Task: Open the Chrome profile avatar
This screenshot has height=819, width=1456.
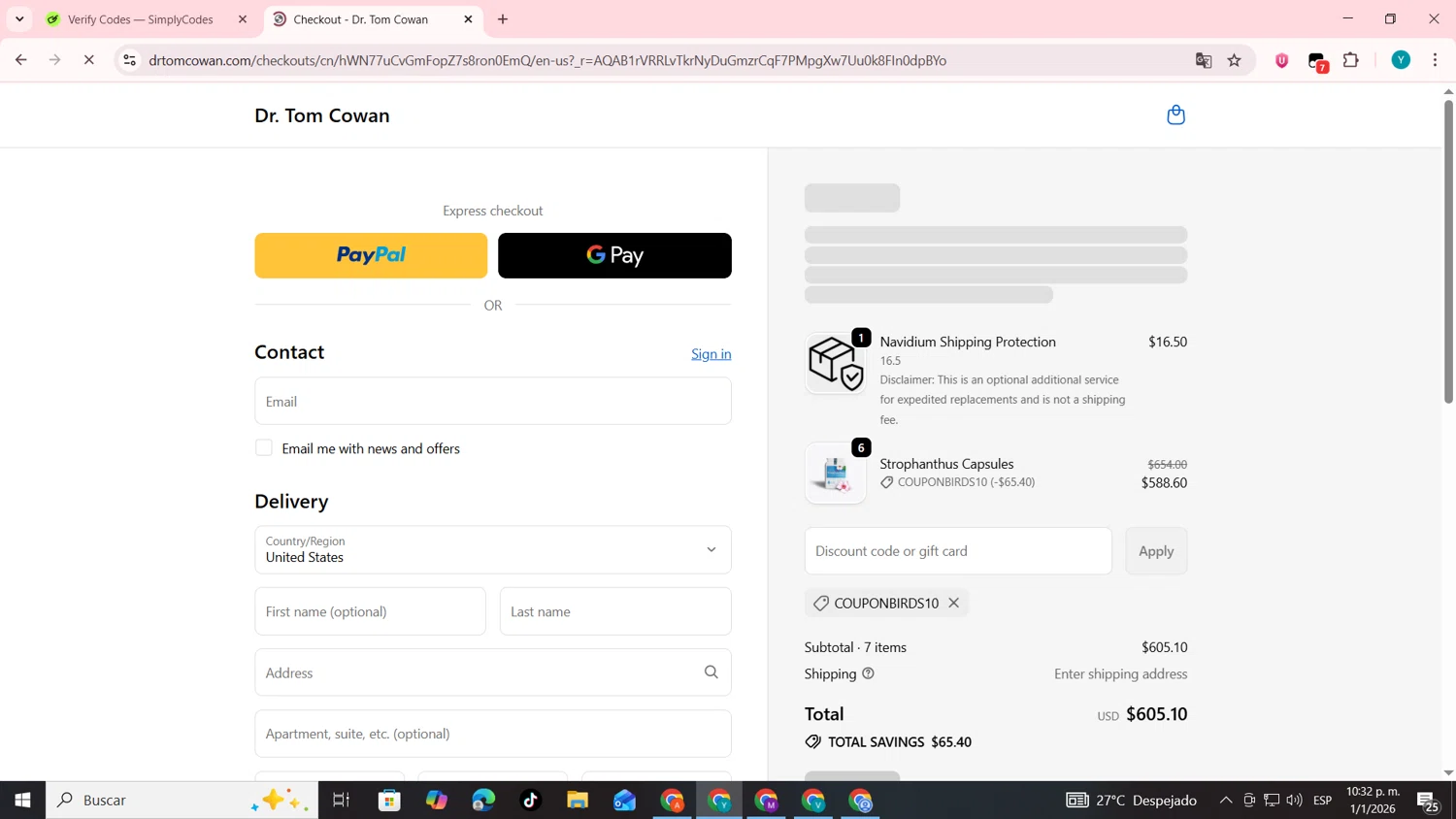Action: [1401, 60]
